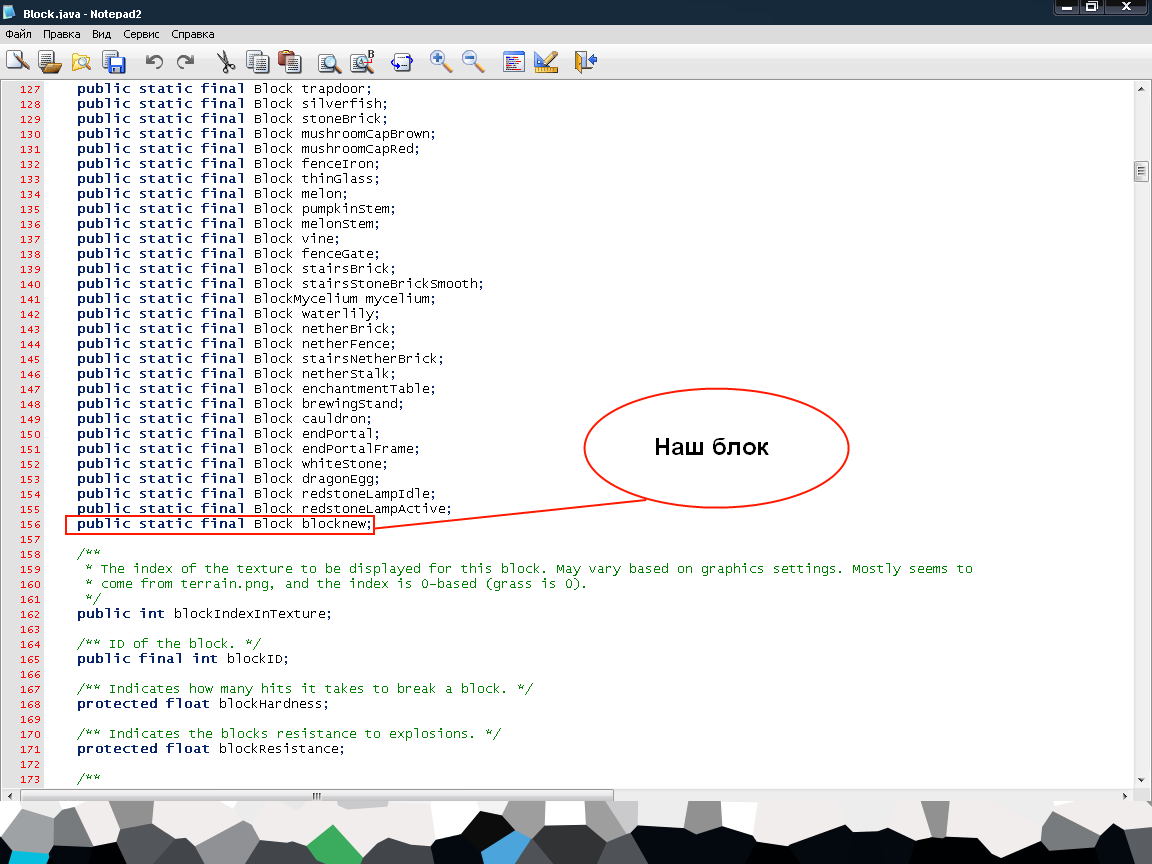
Task: Zoom out using the minus magnifier
Action: [x=473, y=62]
